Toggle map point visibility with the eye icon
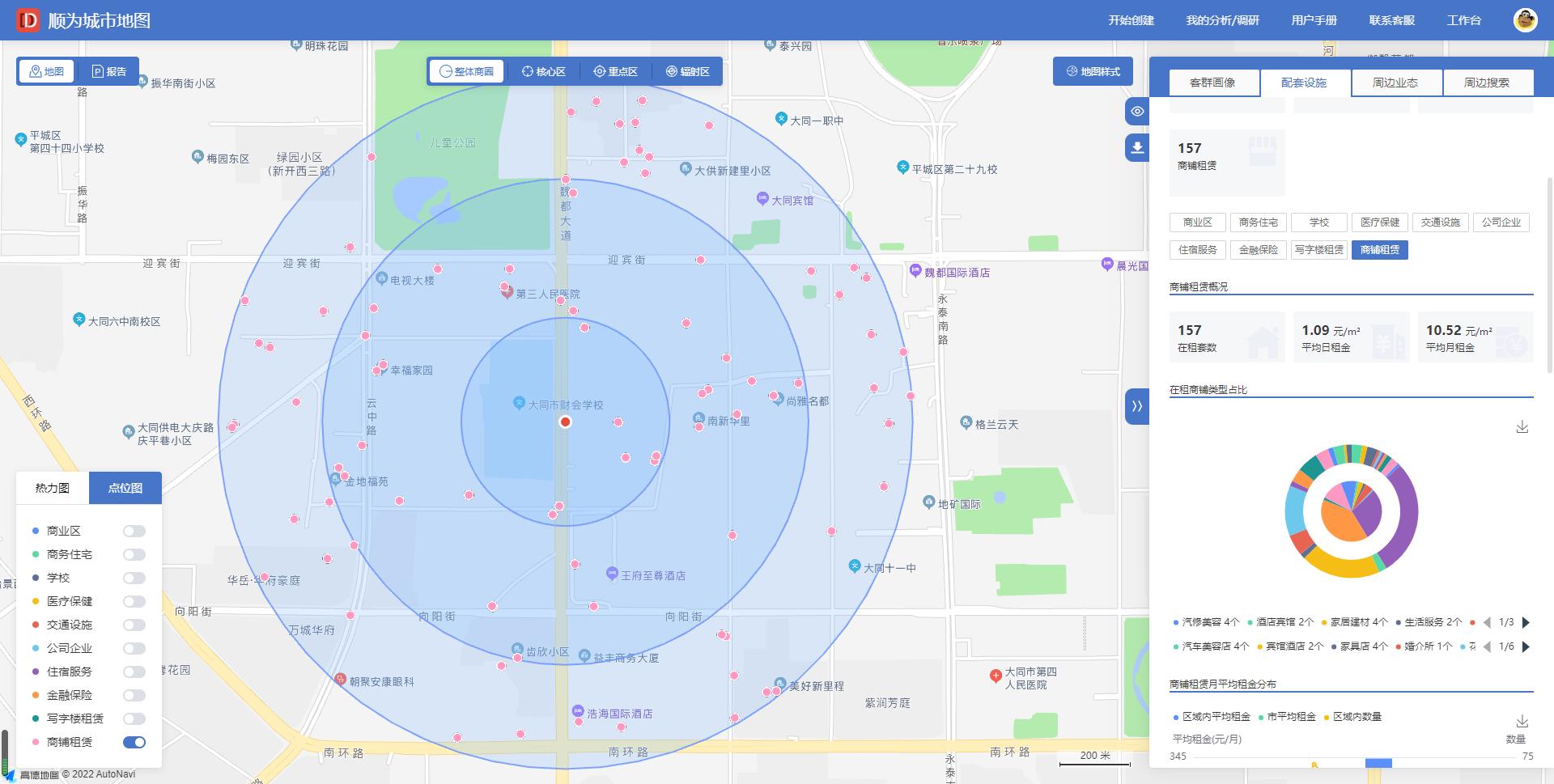 pos(1136,111)
